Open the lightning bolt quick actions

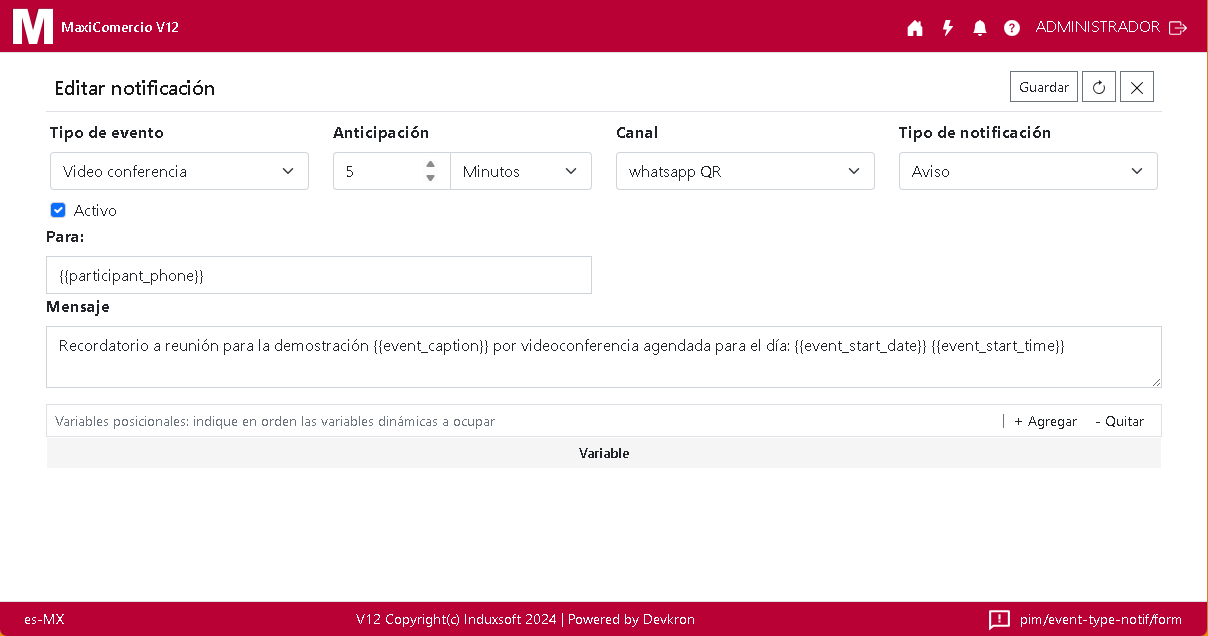(x=947, y=28)
